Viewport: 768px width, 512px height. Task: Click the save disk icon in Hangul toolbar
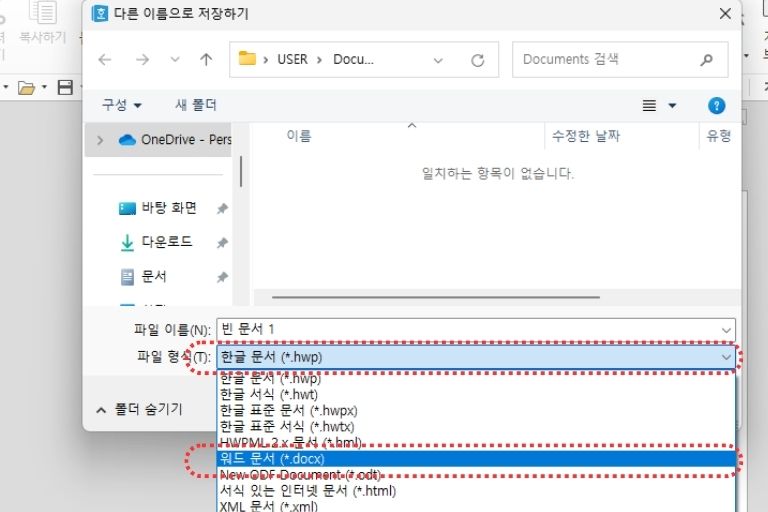(65, 88)
